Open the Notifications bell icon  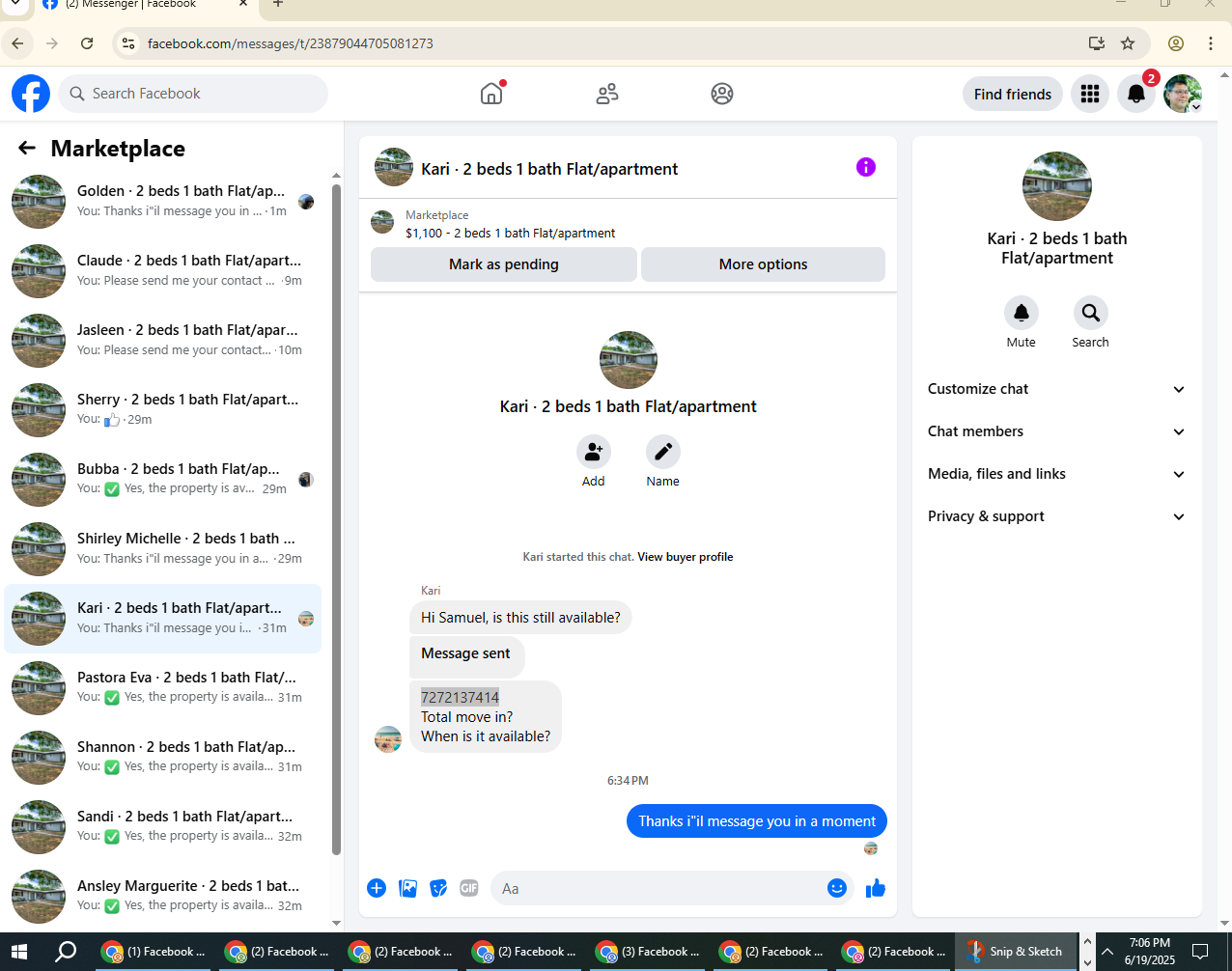pos(1136,94)
